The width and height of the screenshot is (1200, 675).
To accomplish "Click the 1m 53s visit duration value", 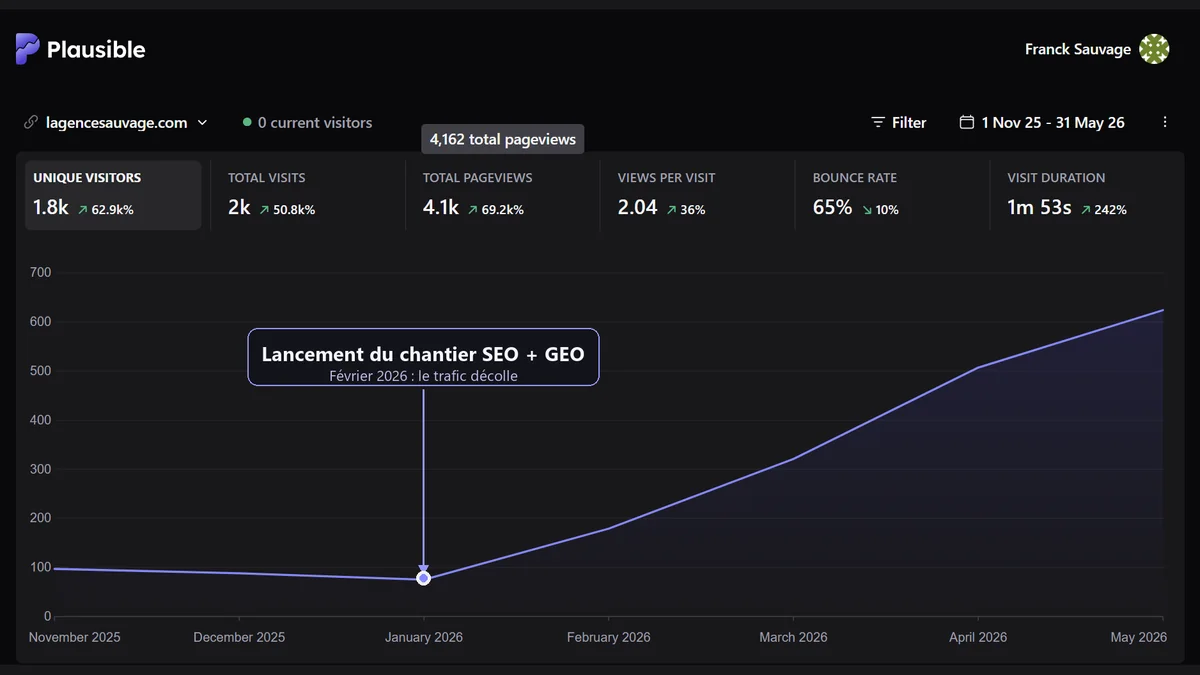I will point(1040,208).
